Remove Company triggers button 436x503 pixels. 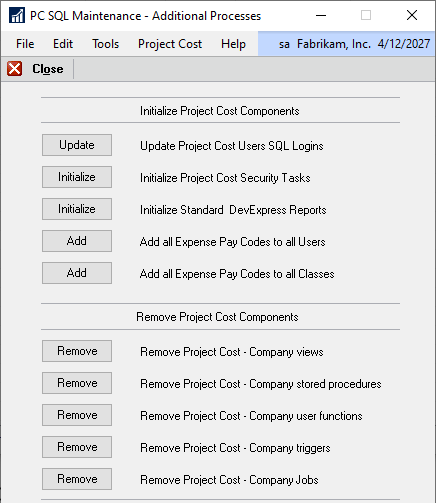[x=77, y=447]
